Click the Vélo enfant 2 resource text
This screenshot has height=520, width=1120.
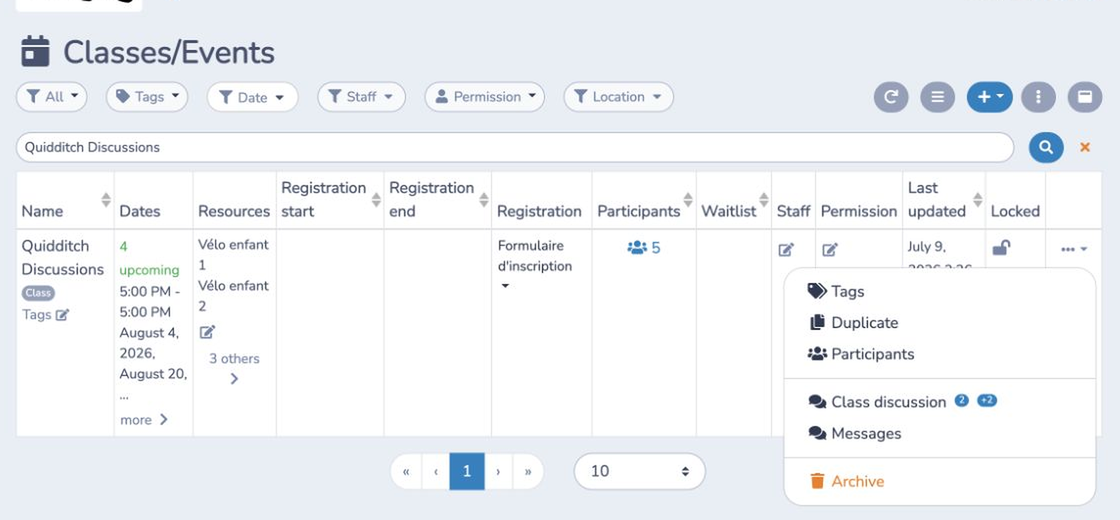(x=234, y=296)
